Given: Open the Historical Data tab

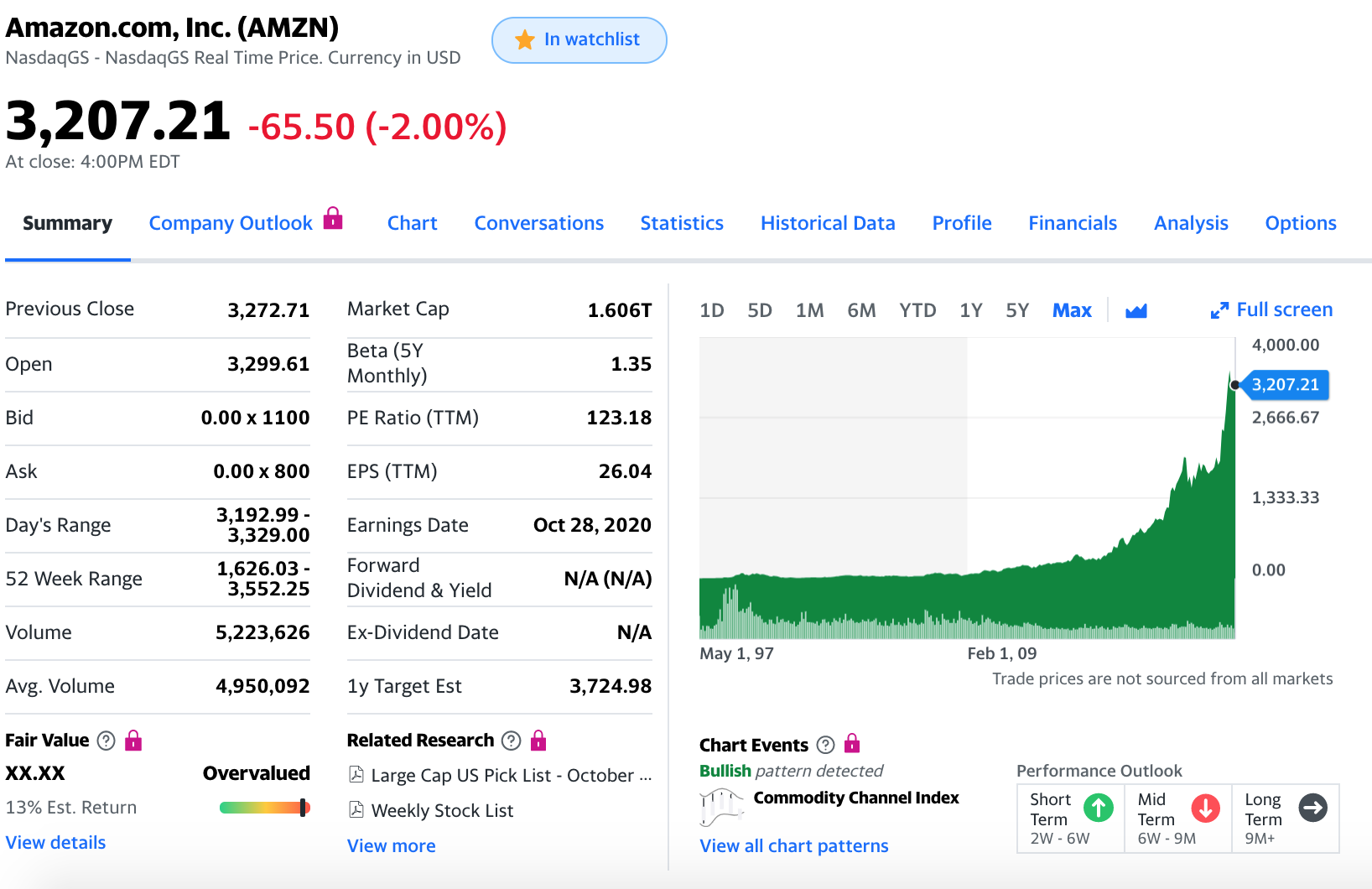Looking at the screenshot, I should coord(828,223).
